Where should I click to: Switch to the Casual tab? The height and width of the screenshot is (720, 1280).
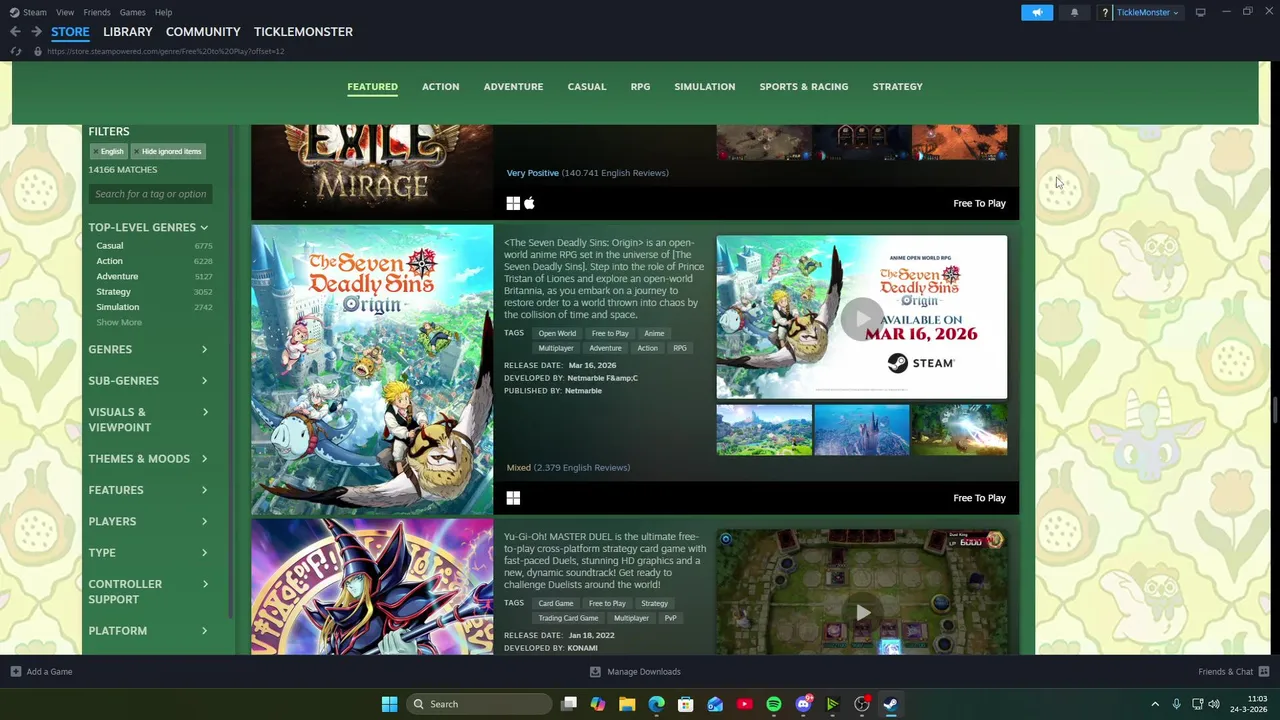(587, 87)
